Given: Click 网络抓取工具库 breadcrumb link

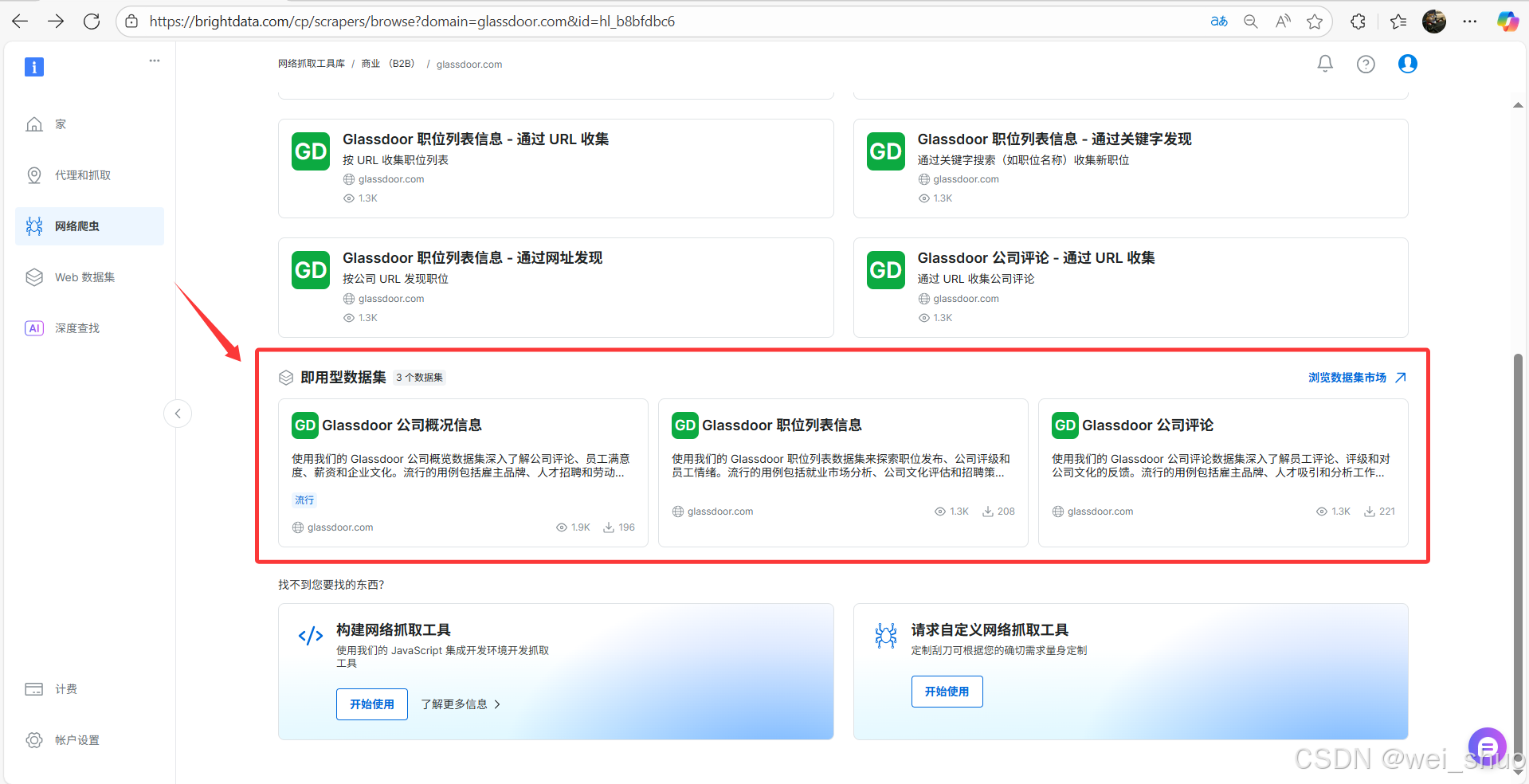Looking at the screenshot, I should pos(312,64).
